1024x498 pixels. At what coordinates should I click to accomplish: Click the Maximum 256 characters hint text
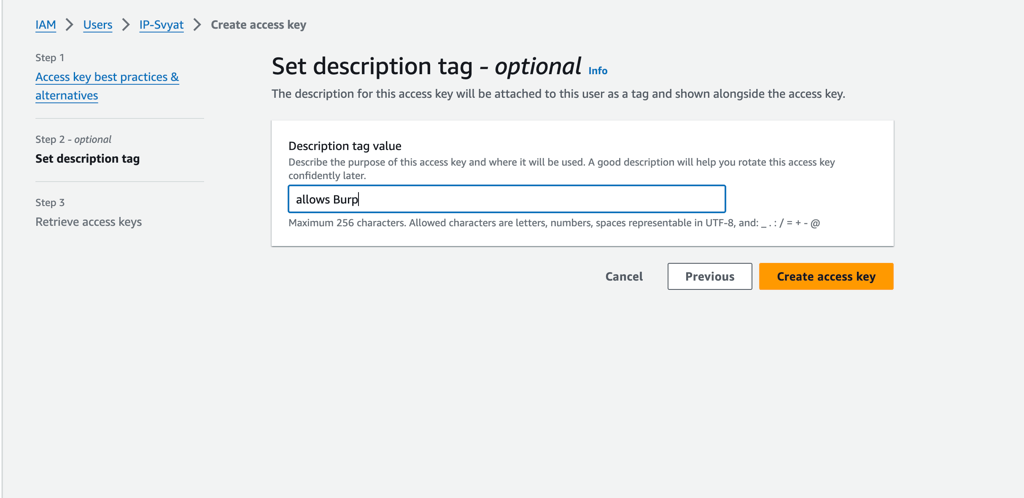tap(554, 223)
